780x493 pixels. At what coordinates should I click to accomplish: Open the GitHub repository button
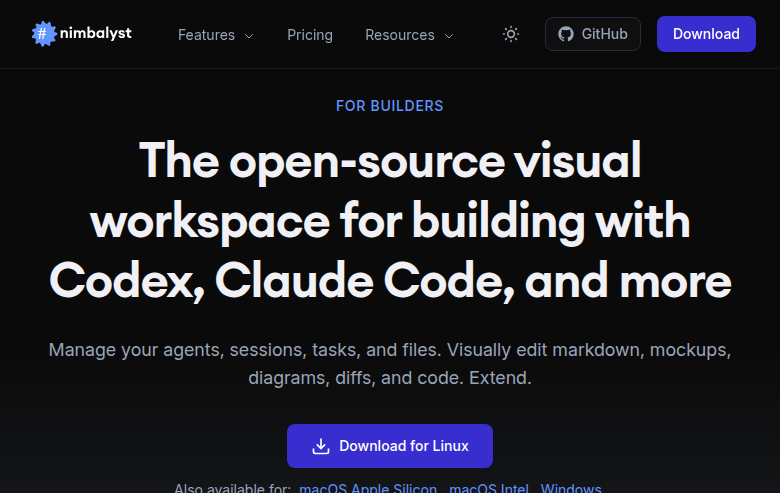coord(592,34)
